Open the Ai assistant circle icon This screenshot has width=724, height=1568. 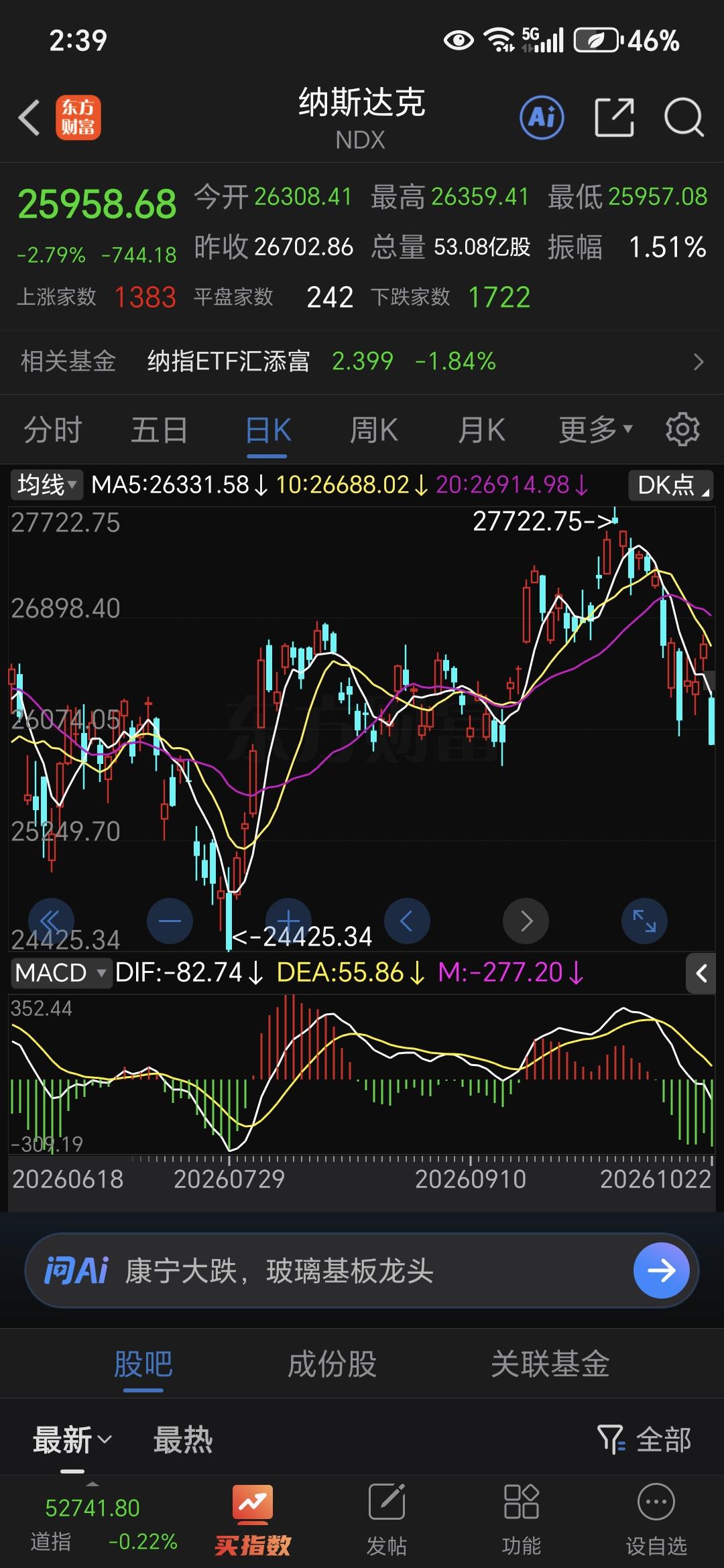click(x=542, y=118)
